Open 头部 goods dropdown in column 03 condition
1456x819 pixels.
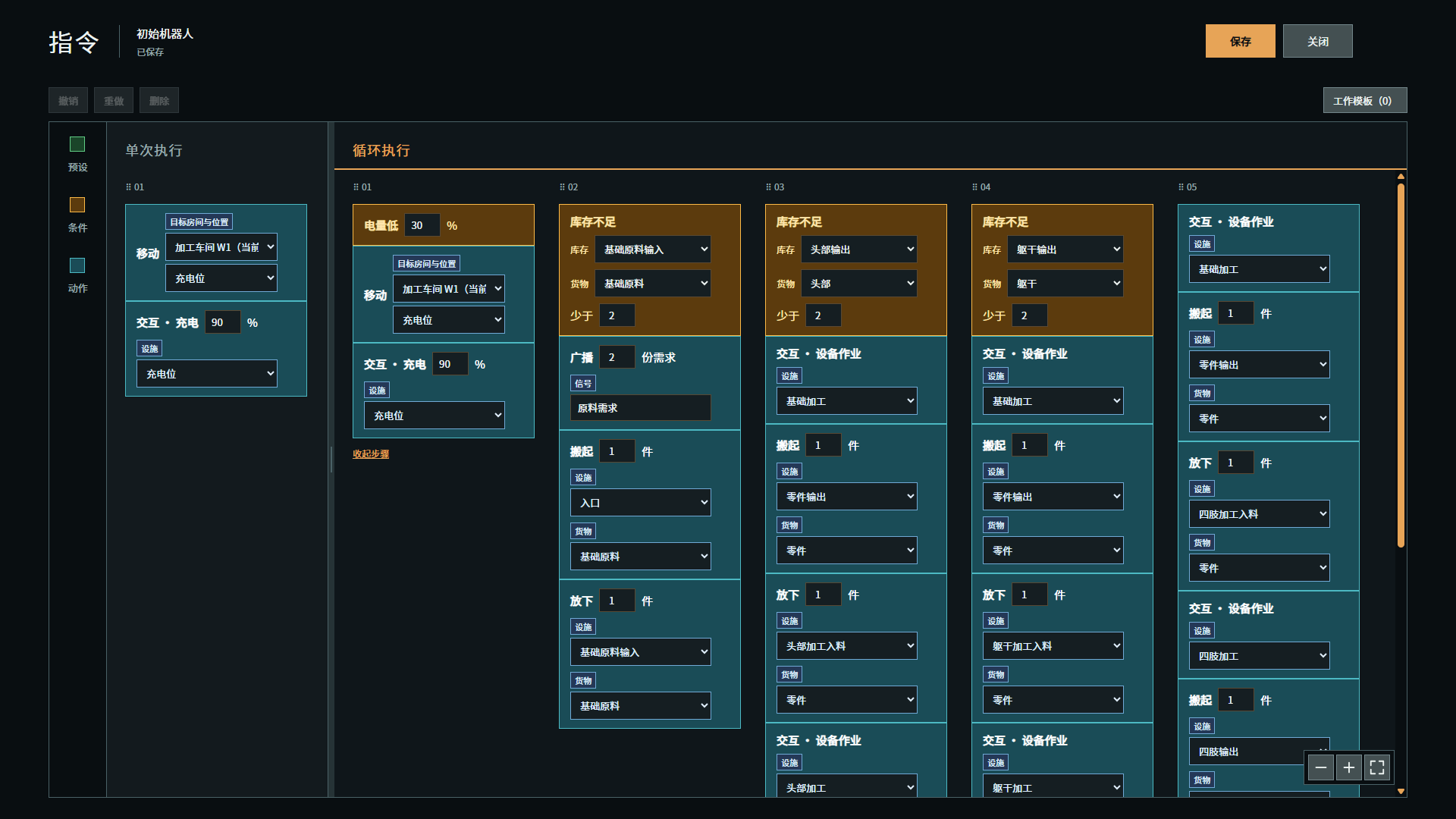coord(859,283)
